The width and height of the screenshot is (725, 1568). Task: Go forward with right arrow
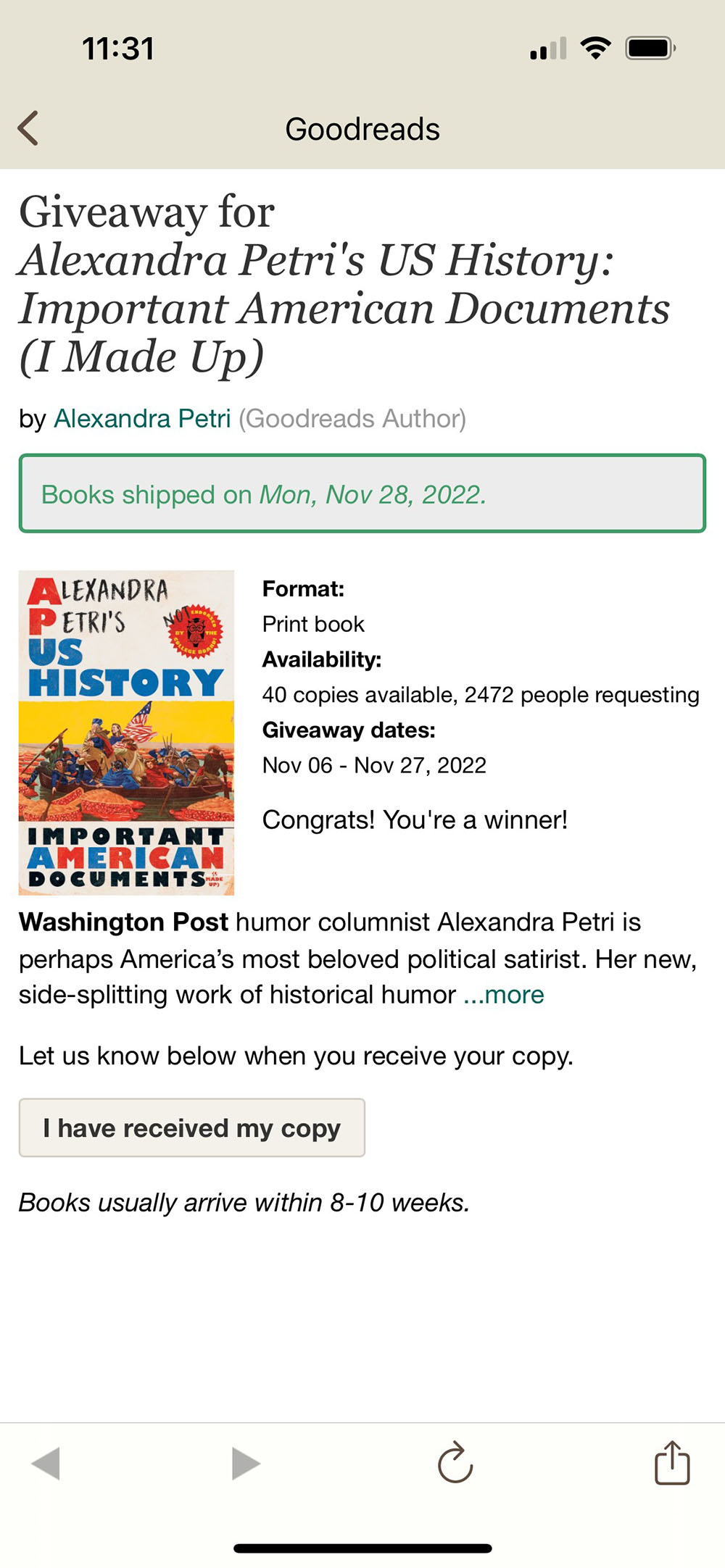246,1463
